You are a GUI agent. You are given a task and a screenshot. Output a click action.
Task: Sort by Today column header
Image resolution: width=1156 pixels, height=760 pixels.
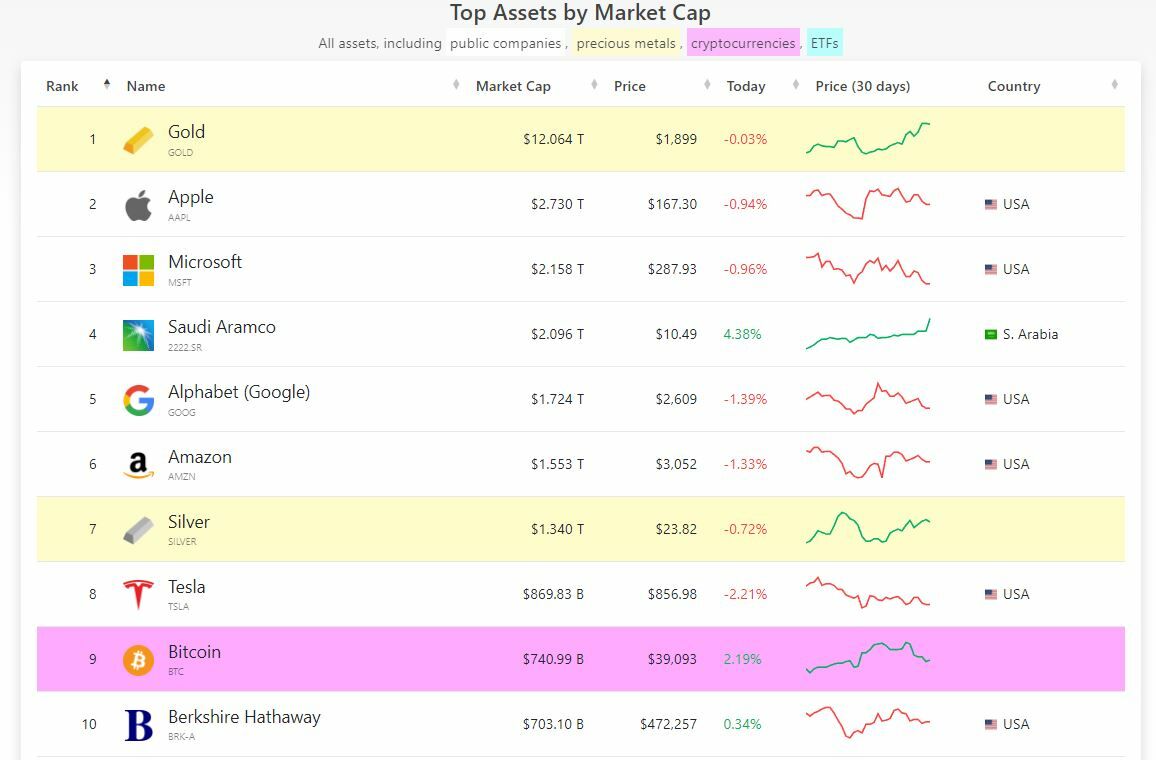[x=746, y=86]
